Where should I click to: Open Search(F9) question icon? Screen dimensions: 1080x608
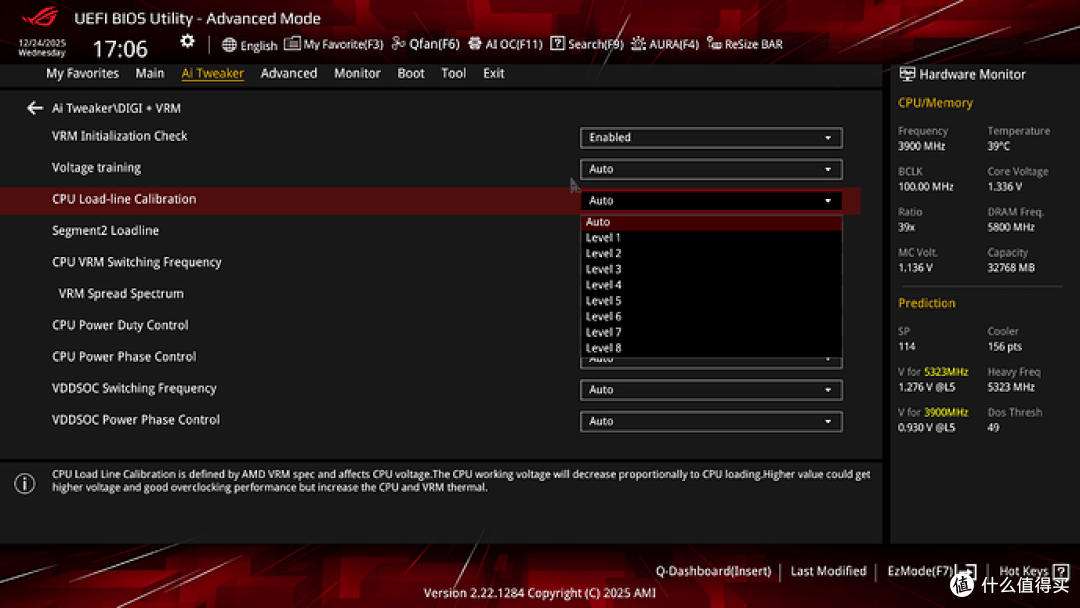(557, 43)
